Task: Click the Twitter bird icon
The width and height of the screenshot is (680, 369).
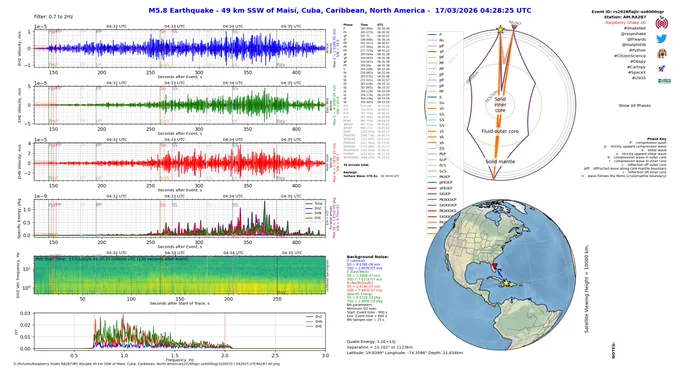Action: click(x=661, y=39)
